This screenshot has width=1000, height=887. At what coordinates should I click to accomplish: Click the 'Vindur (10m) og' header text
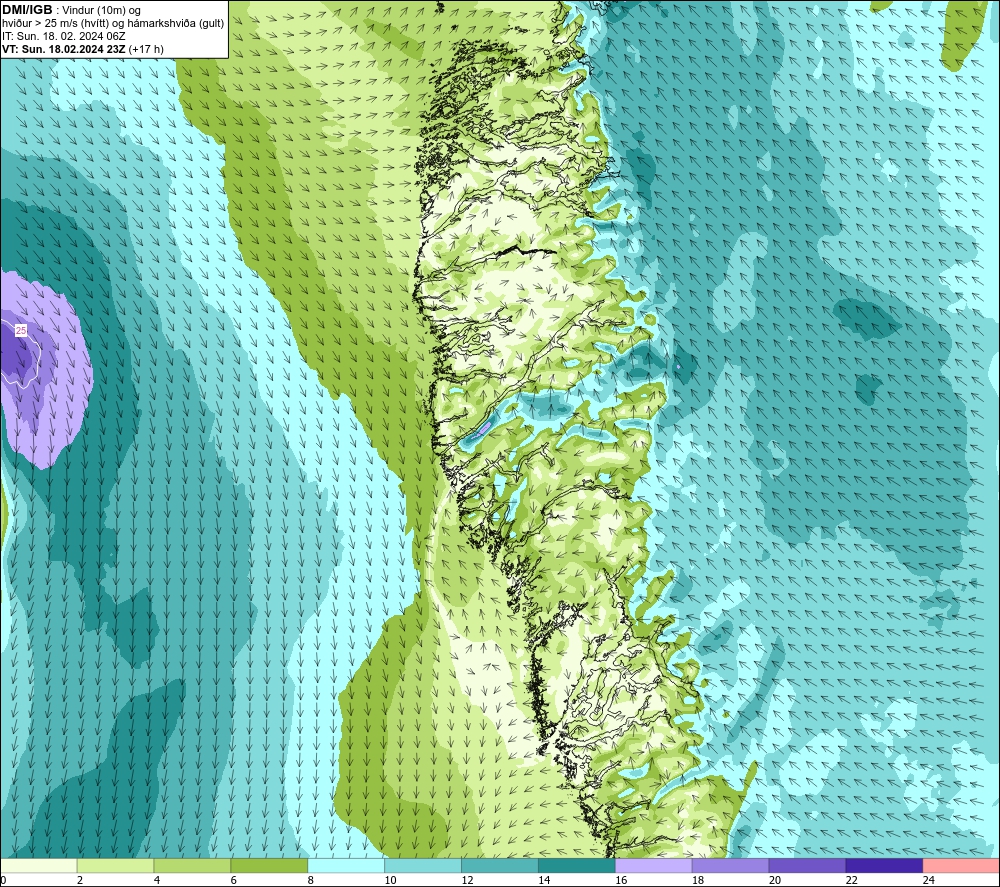[x=101, y=11]
